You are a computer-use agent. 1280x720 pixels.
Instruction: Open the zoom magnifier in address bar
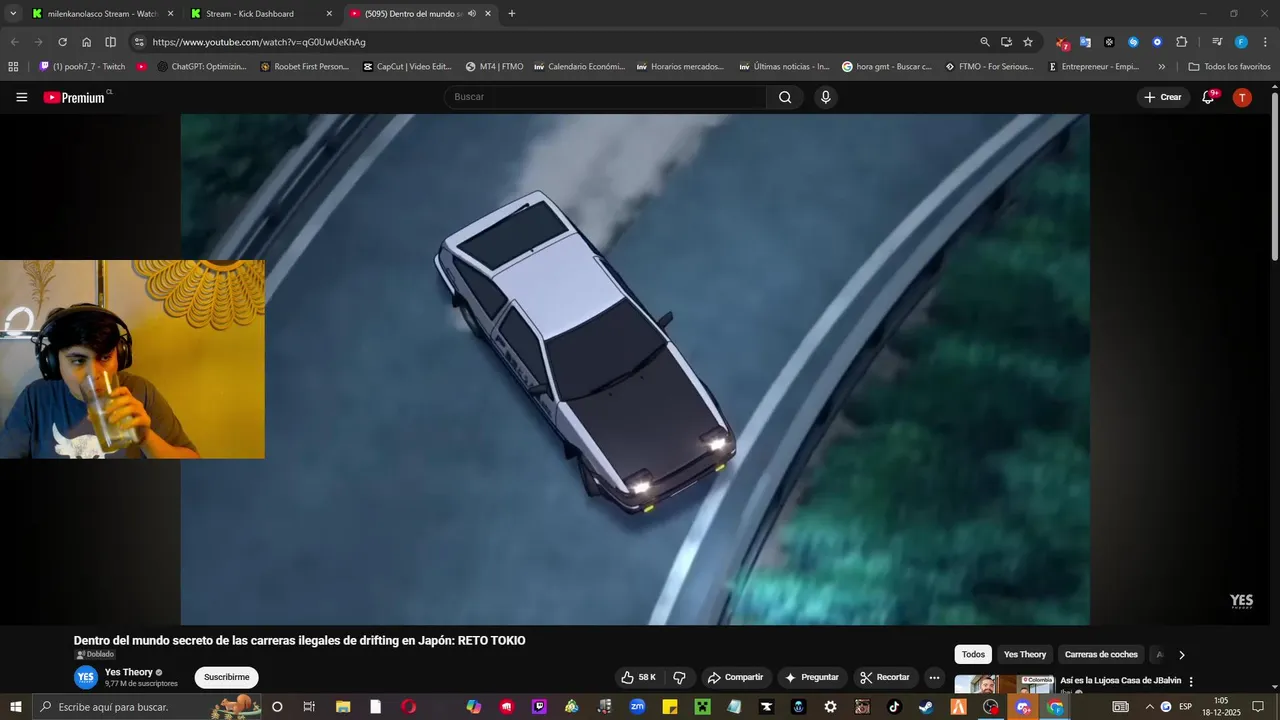point(985,42)
